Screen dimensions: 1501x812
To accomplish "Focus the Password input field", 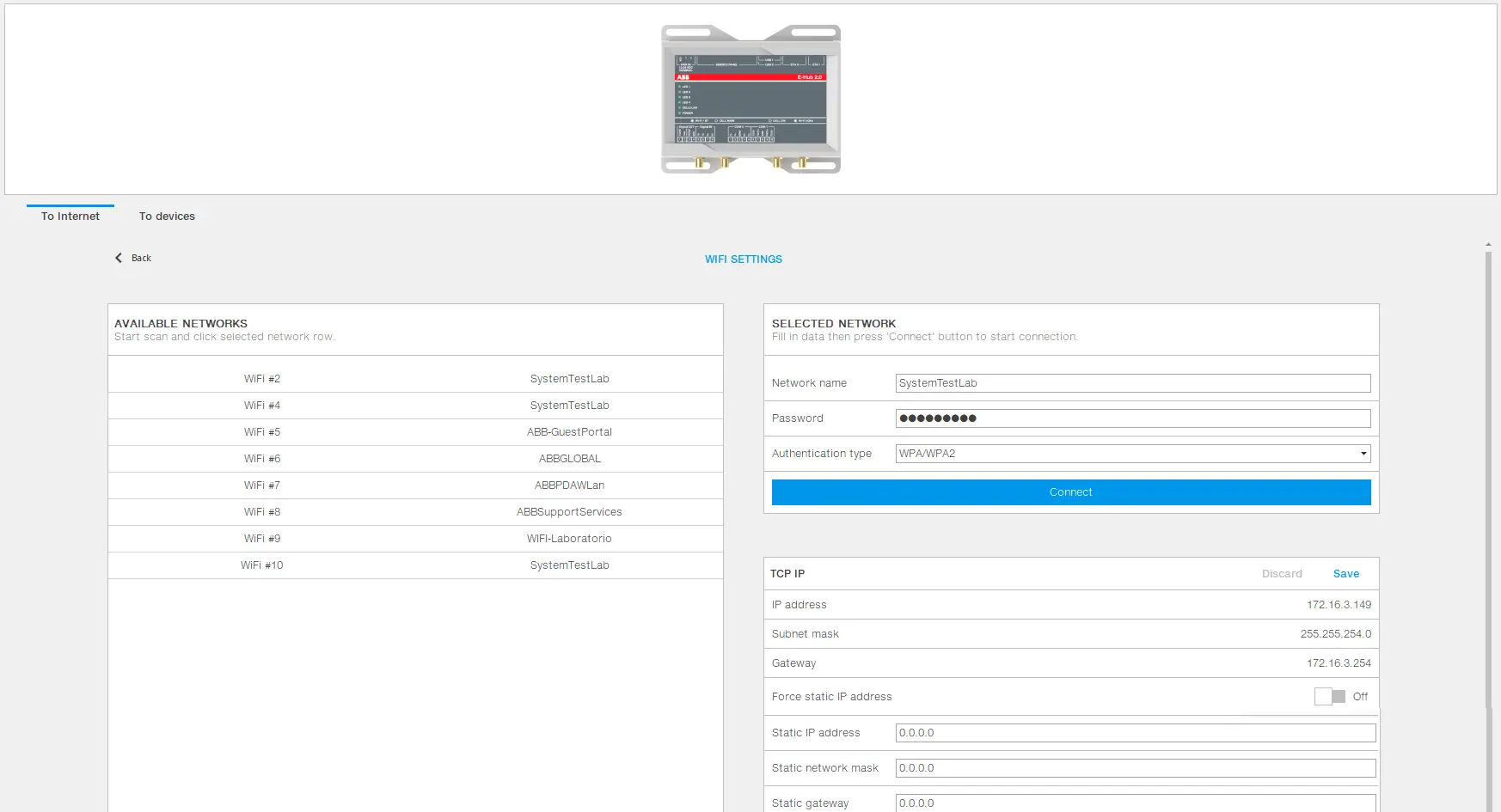I will (1132, 418).
